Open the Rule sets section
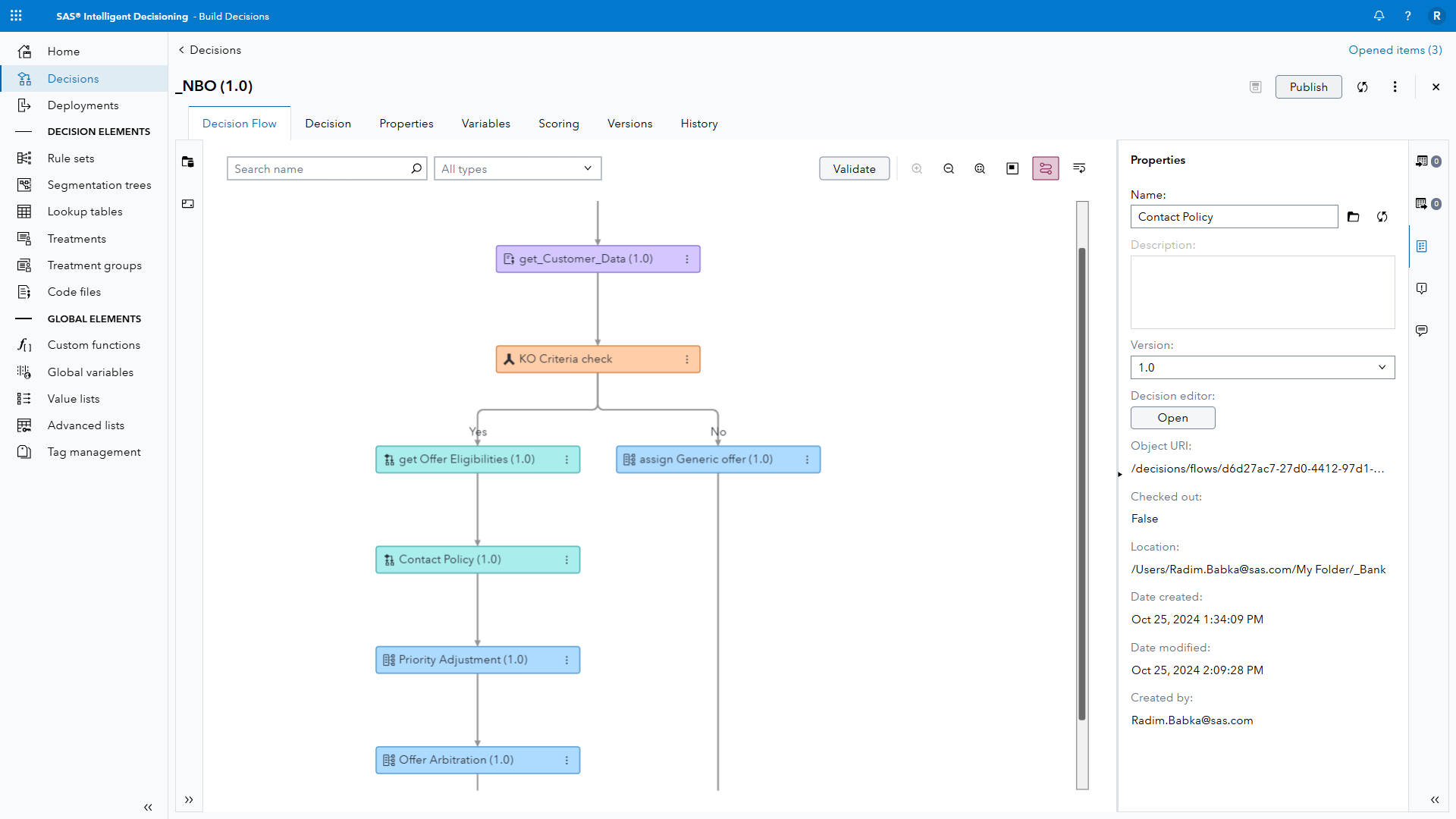Viewport: 1456px width, 819px height. click(x=71, y=158)
